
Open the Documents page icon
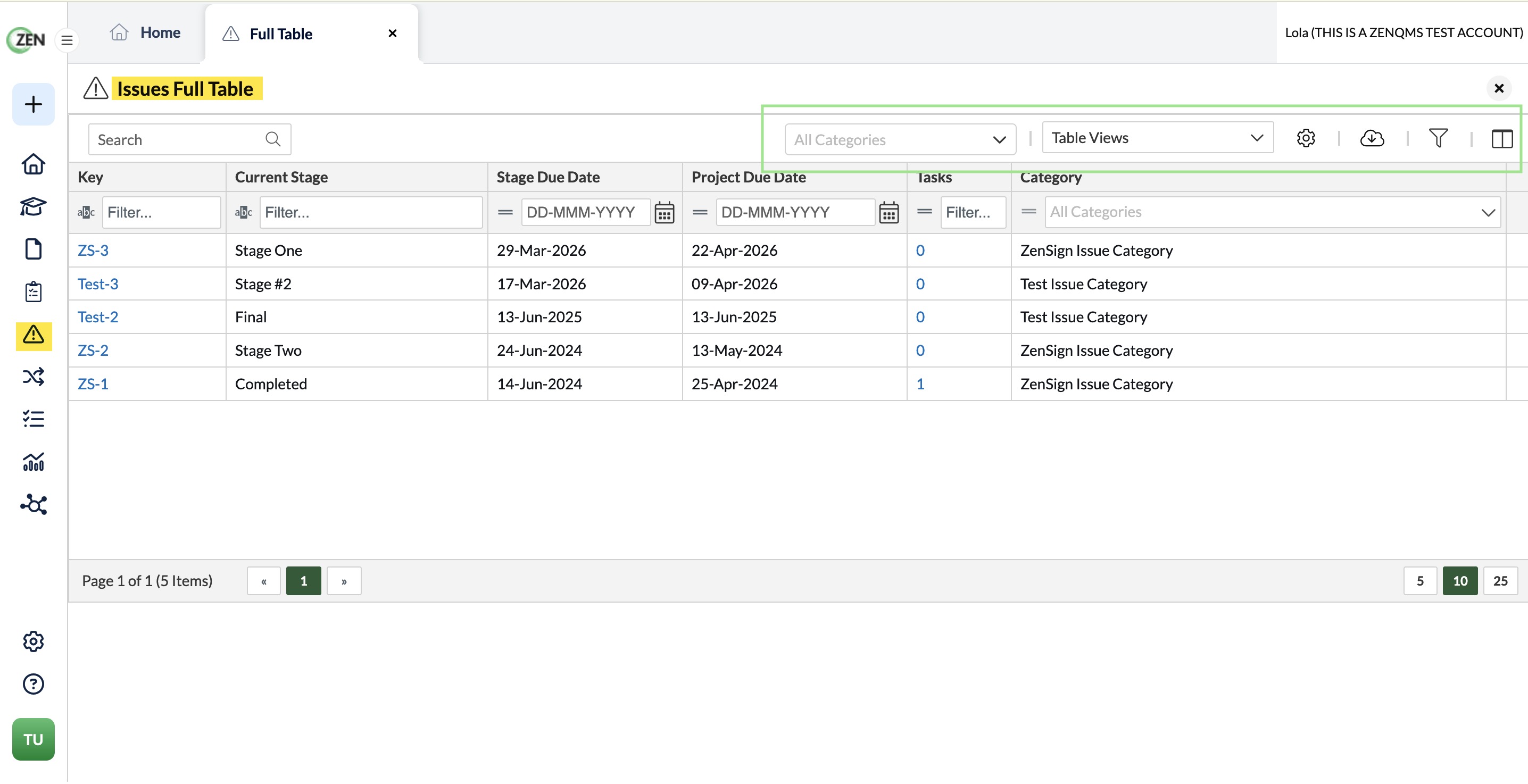[x=33, y=249]
